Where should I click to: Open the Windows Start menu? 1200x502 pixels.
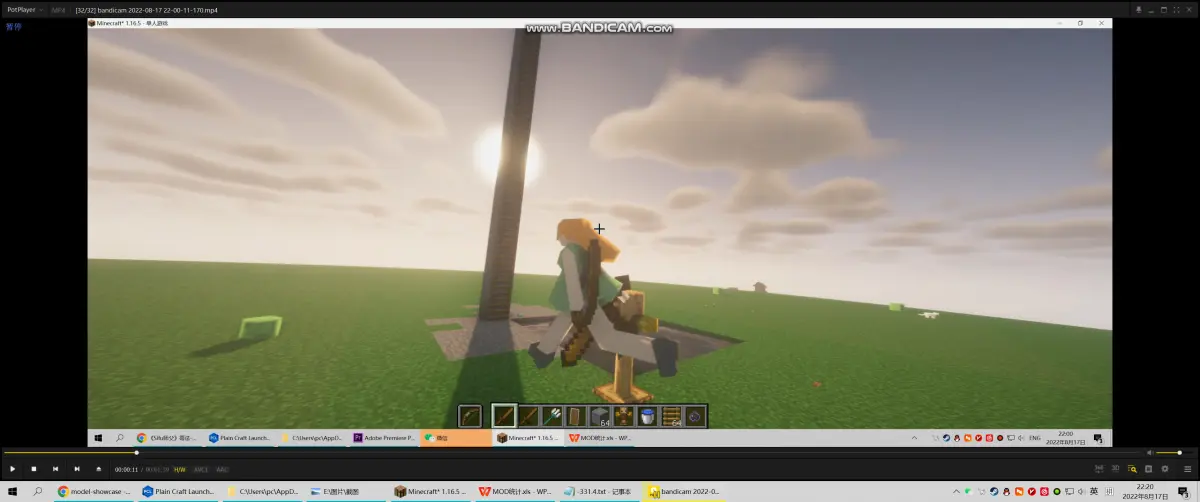coord(12,491)
